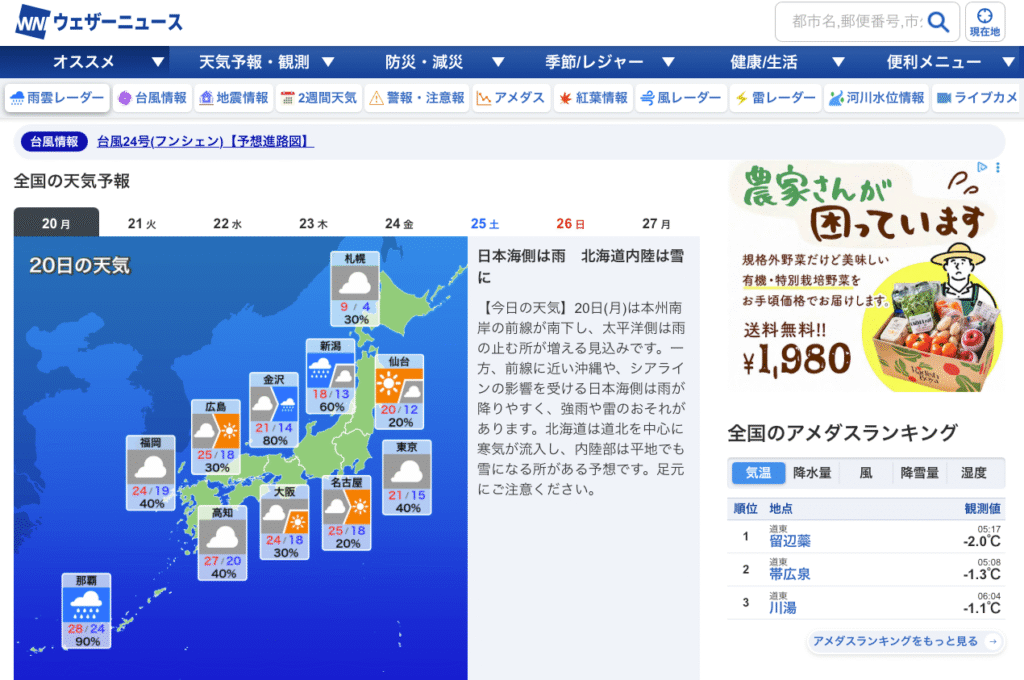1024x680 pixels.
Task: Click the Weathernews logo
Action: [98, 22]
